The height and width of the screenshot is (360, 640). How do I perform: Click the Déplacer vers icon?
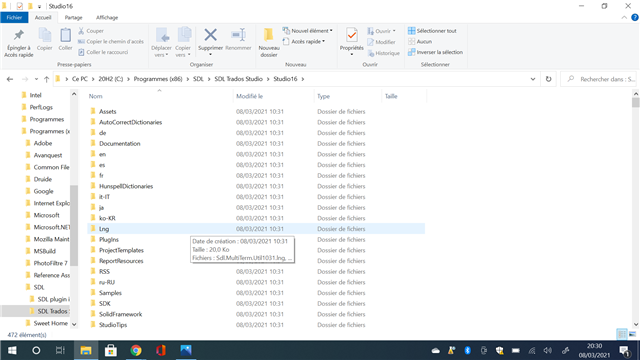[x=162, y=36]
